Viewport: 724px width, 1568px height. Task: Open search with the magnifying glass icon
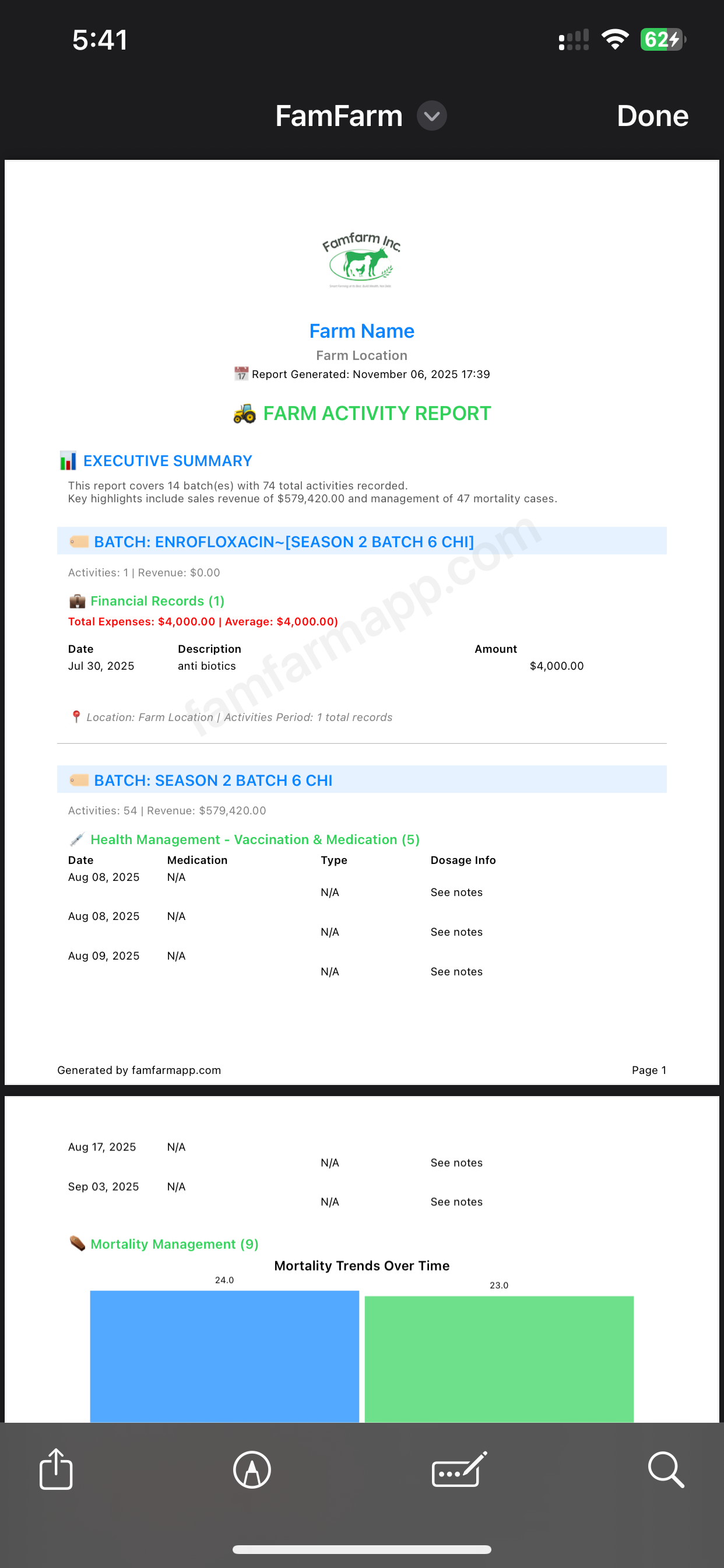click(666, 1469)
